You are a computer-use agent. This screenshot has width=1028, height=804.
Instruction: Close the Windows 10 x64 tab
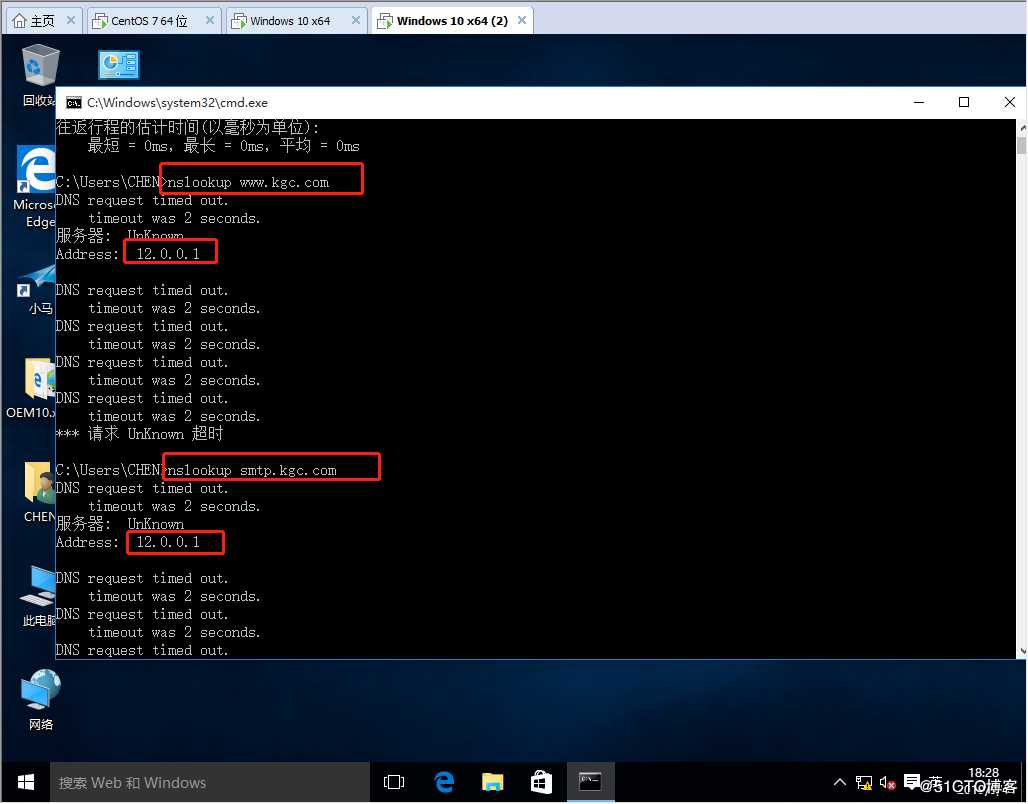click(x=356, y=20)
